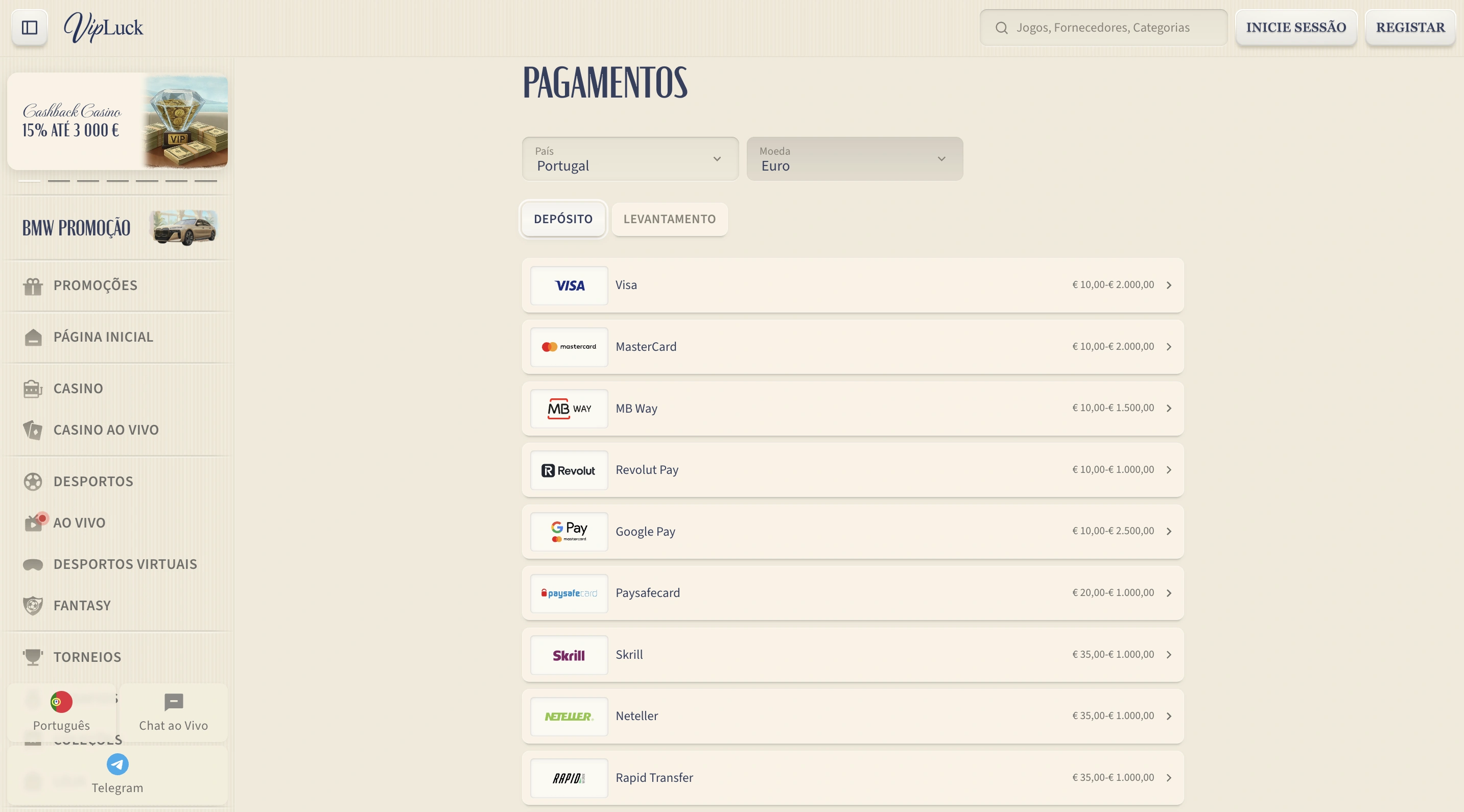Click the Chat ao Vivo label
Viewport: 1464px width, 812px height.
click(174, 726)
